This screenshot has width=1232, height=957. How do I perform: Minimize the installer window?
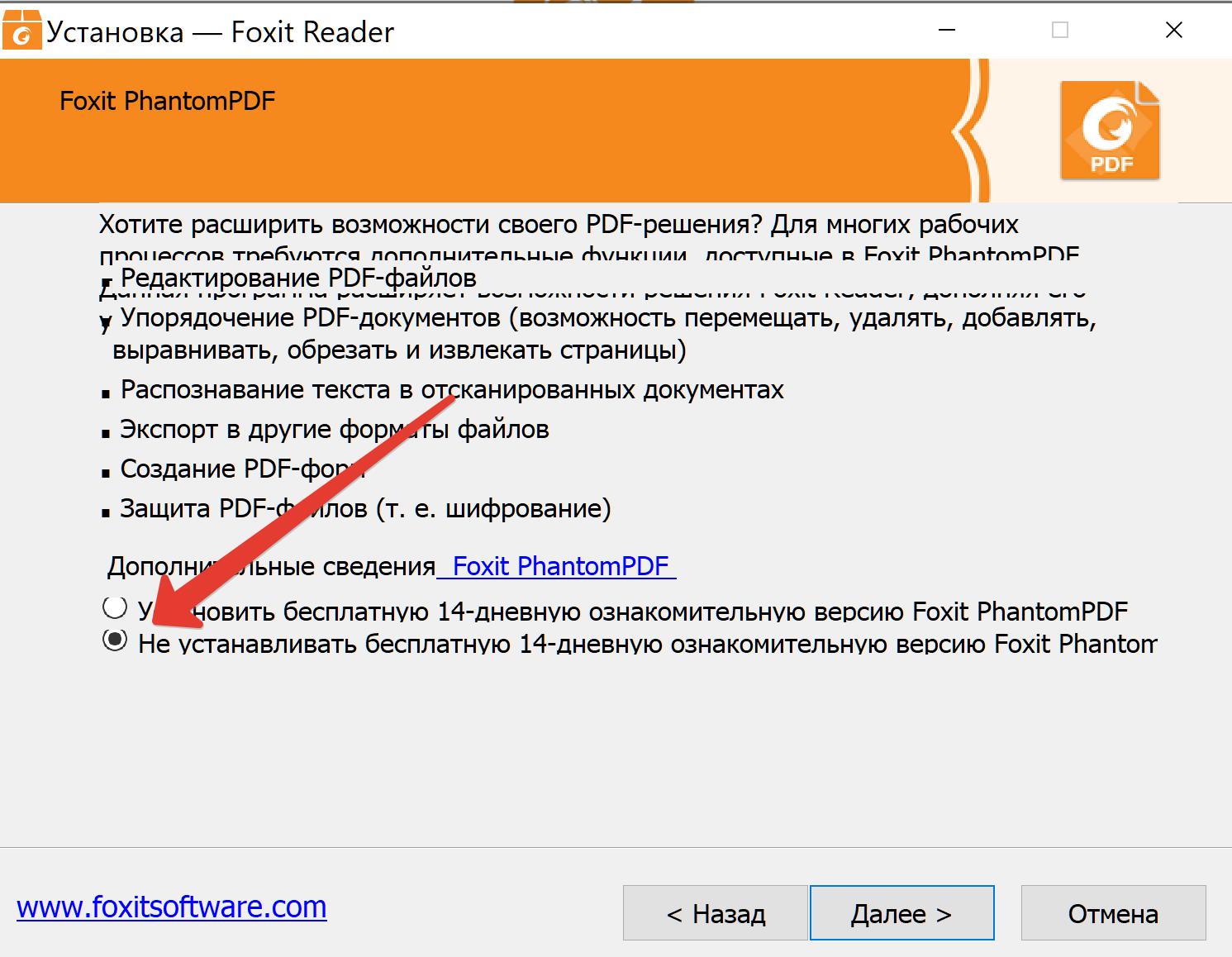tap(947, 31)
